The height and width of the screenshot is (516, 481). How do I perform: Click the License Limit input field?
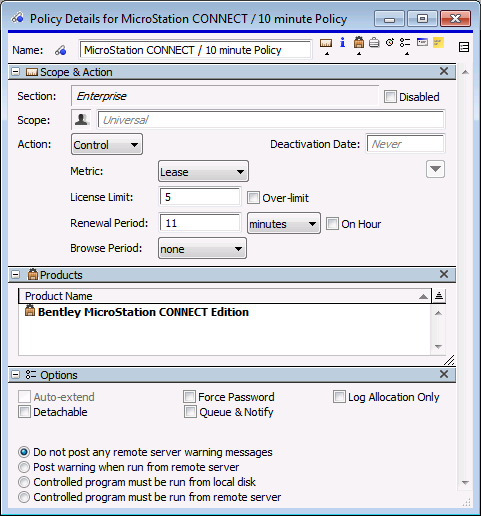pos(200,197)
